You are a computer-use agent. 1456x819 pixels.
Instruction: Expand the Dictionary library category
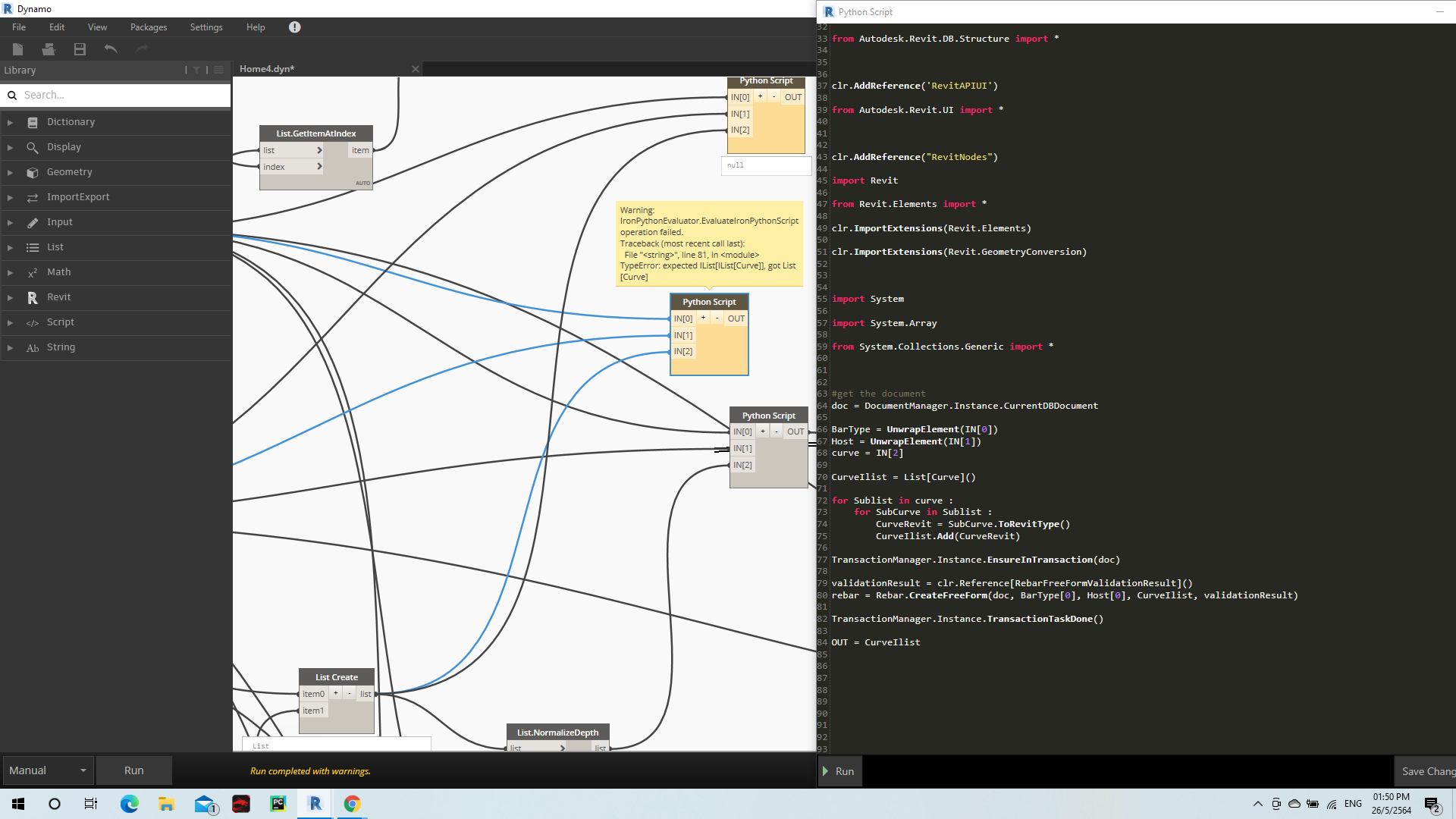[10, 122]
